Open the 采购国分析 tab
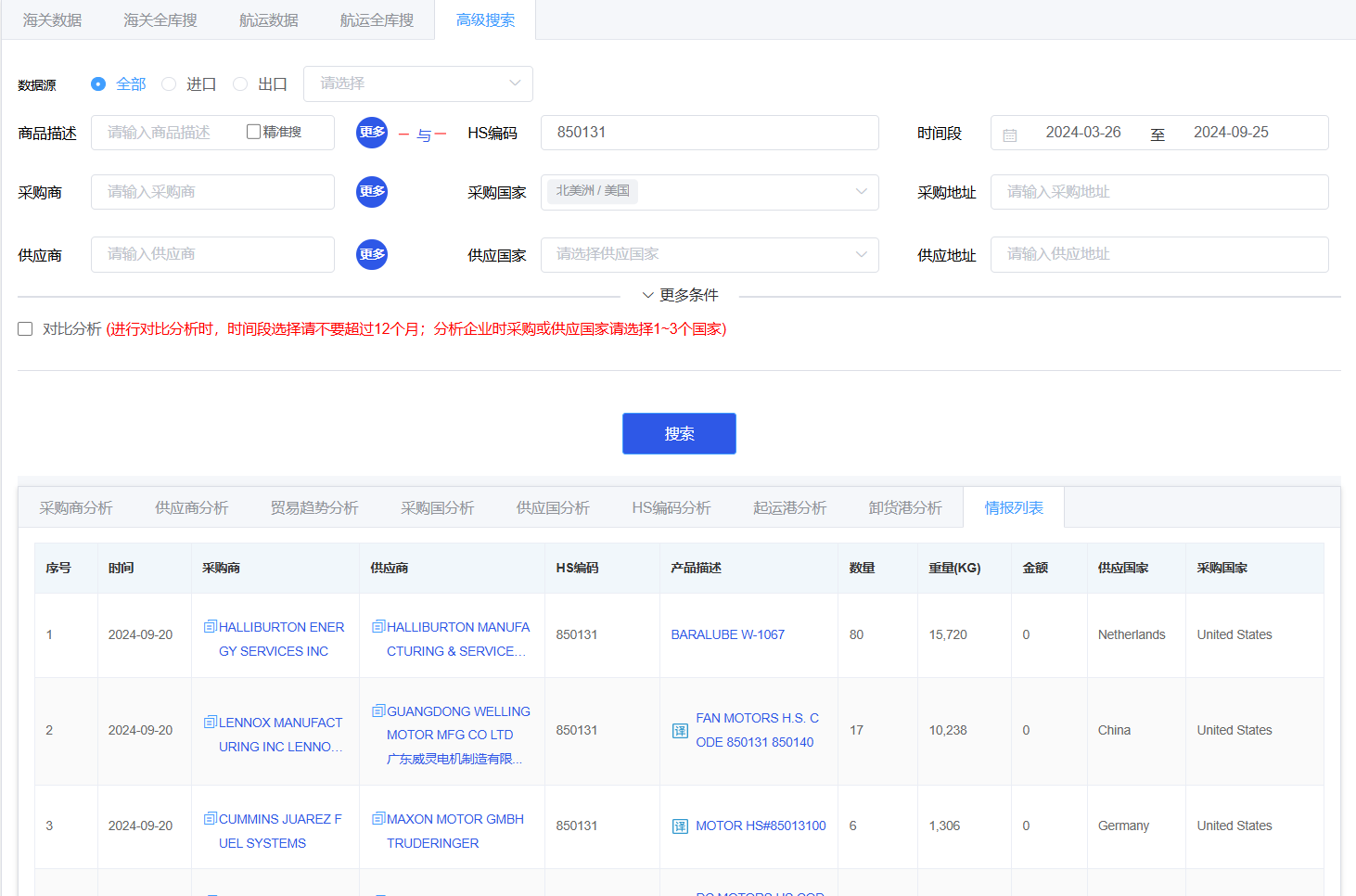The width and height of the screenshot is (1356, 896). (x=438, y=507)
